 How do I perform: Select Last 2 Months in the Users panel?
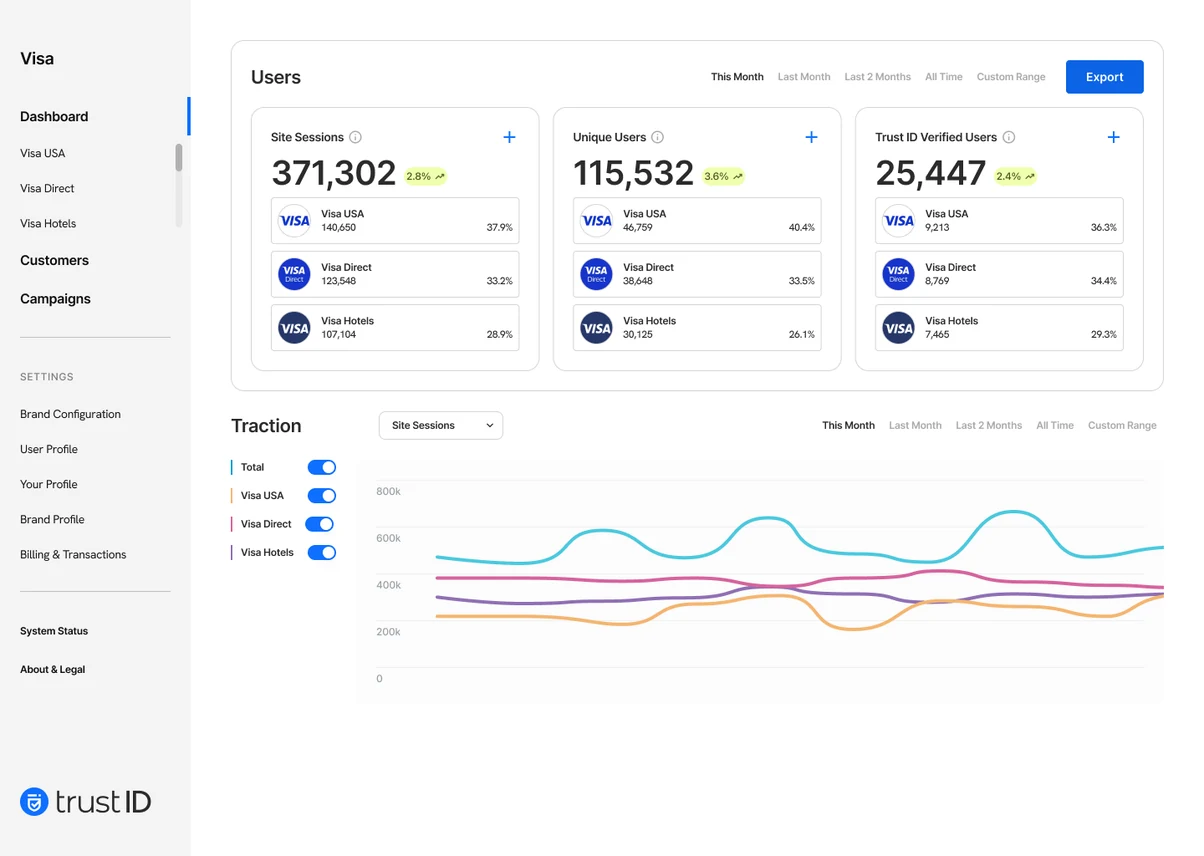pyautogui.click(x=877, y=77)
